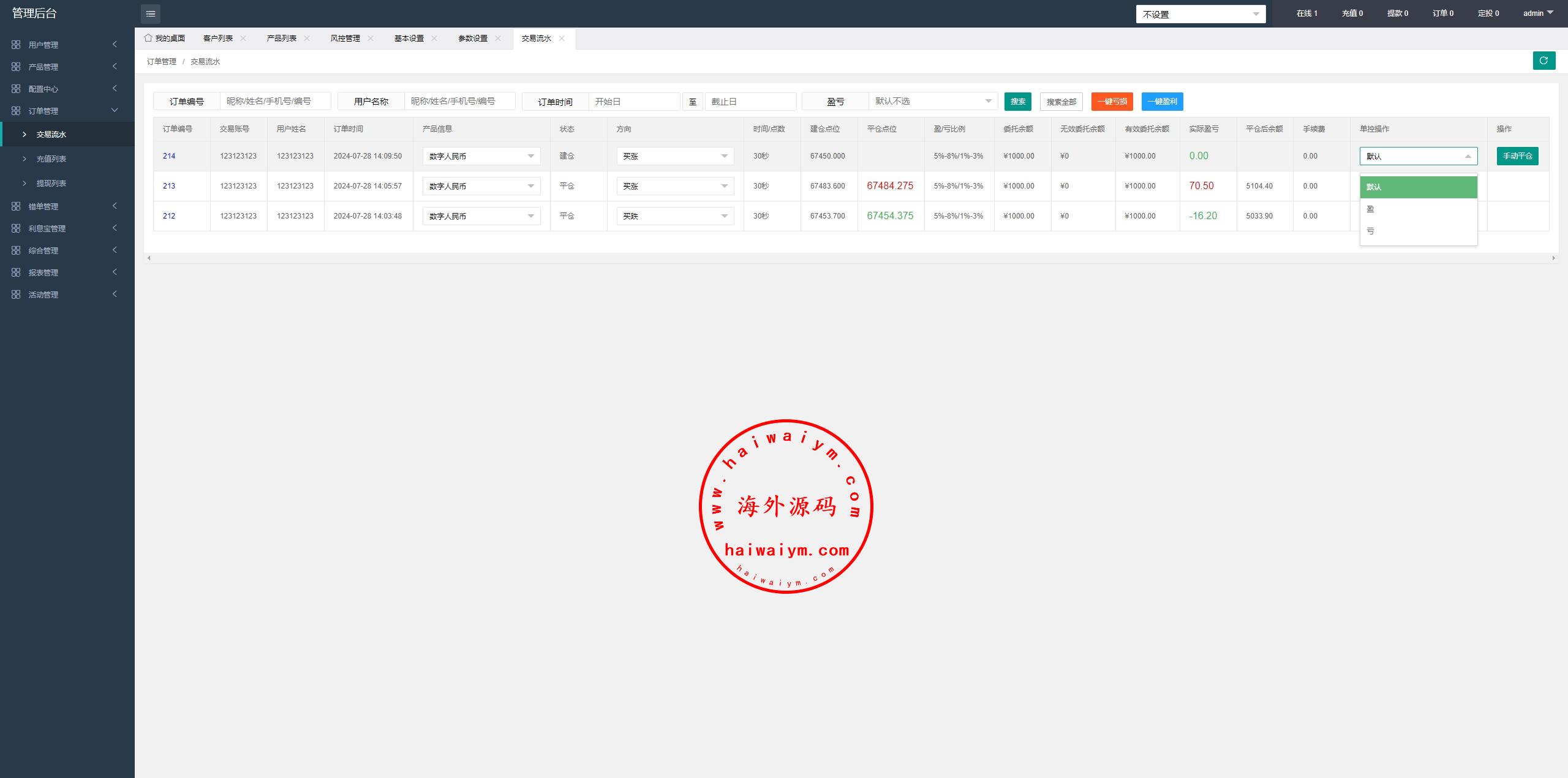Click the 开始日 date input field
Screen dimensions: 1568x778
point(633,102)
